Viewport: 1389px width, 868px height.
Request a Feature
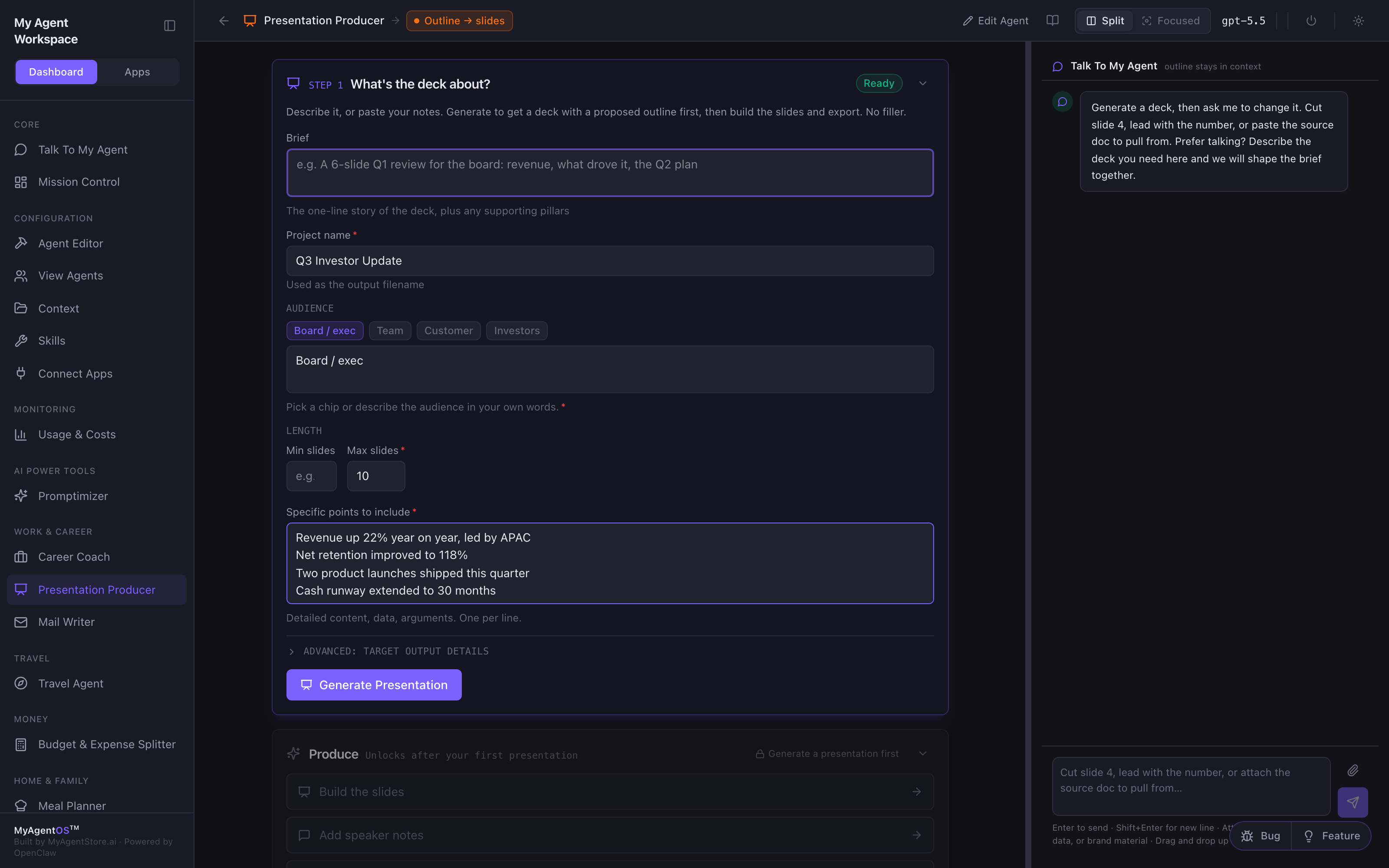click(x=1331, y=836)
